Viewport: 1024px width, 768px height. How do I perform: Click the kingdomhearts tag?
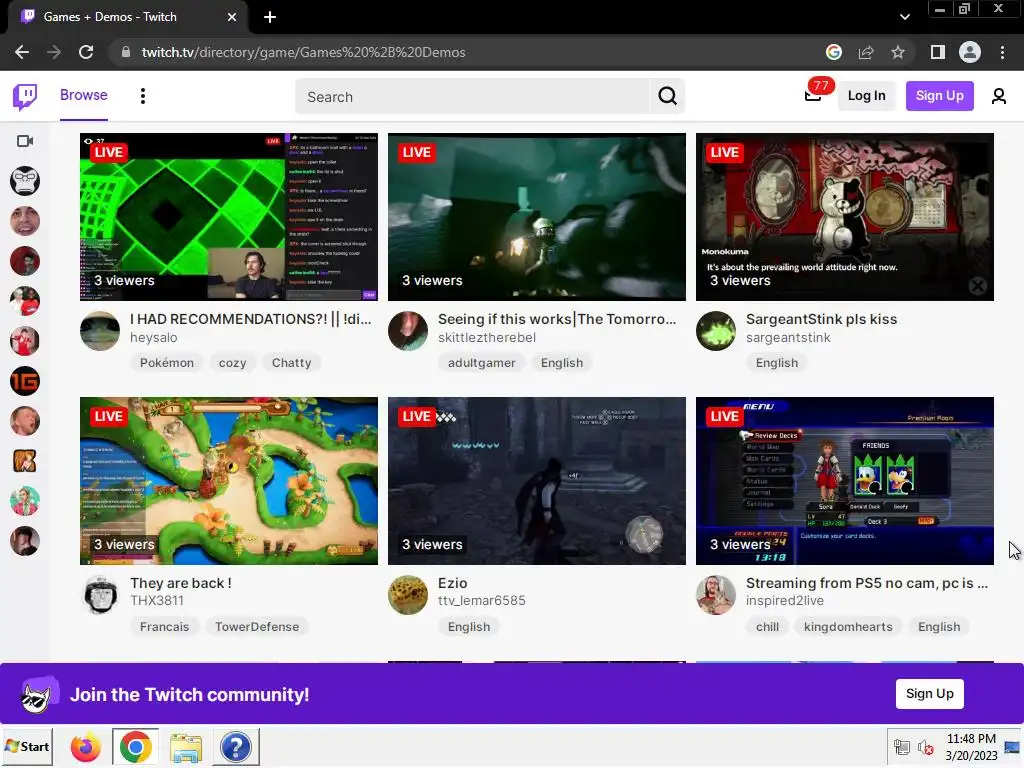pyautogui.click(x=848, y=626)
